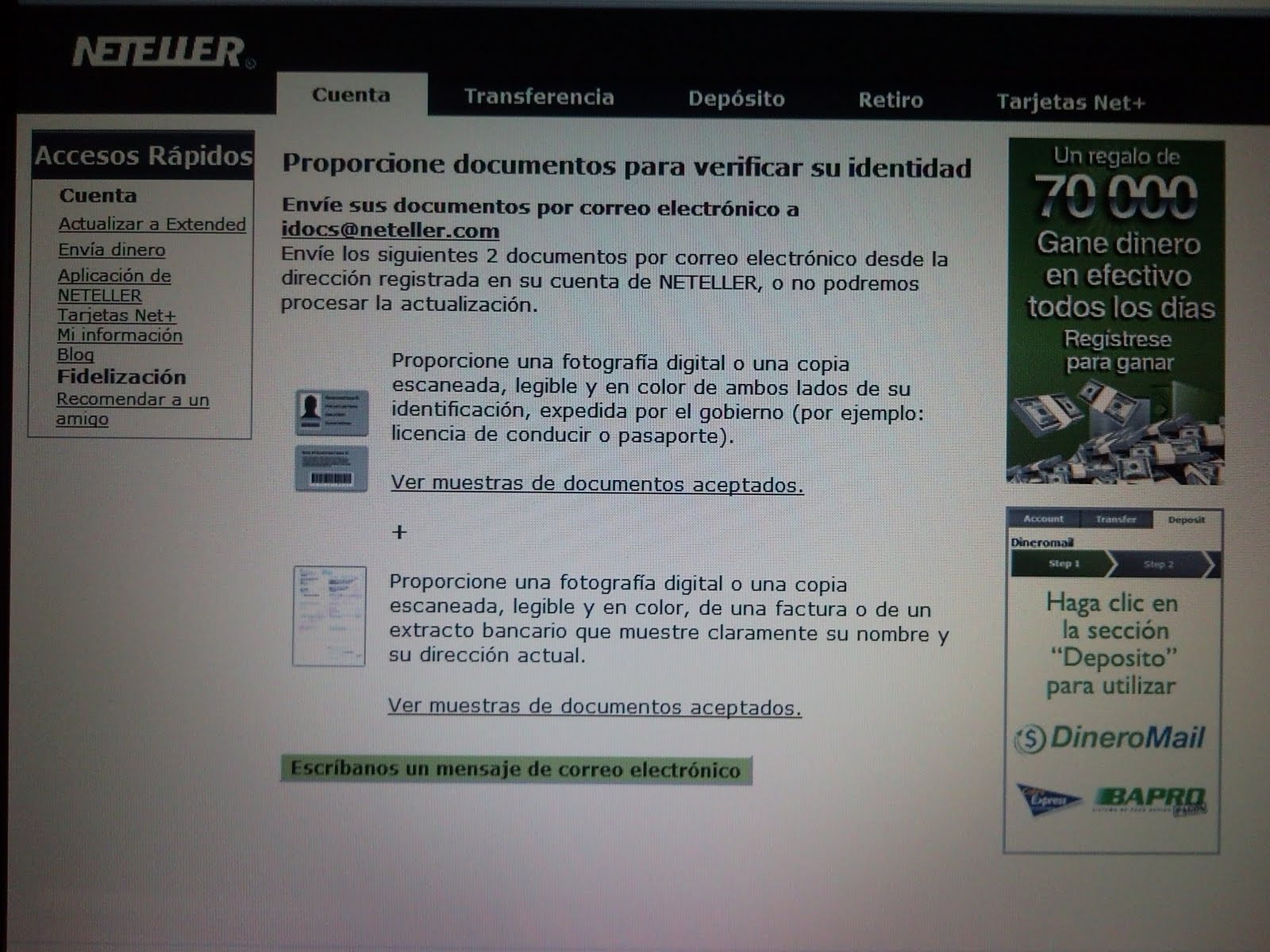The image size is (1270, 952).
Task: Open the 70 000 regalo banner ad
Action: coord(1116,311)
